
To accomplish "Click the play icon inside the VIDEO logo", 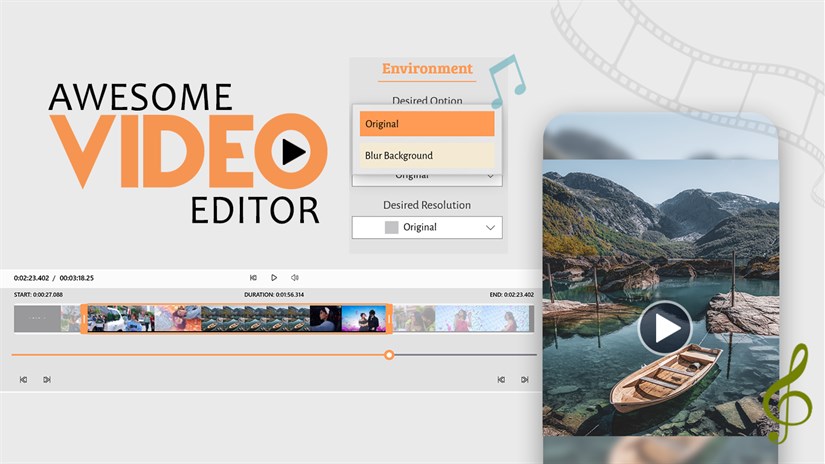I will [x=293, y=152].
